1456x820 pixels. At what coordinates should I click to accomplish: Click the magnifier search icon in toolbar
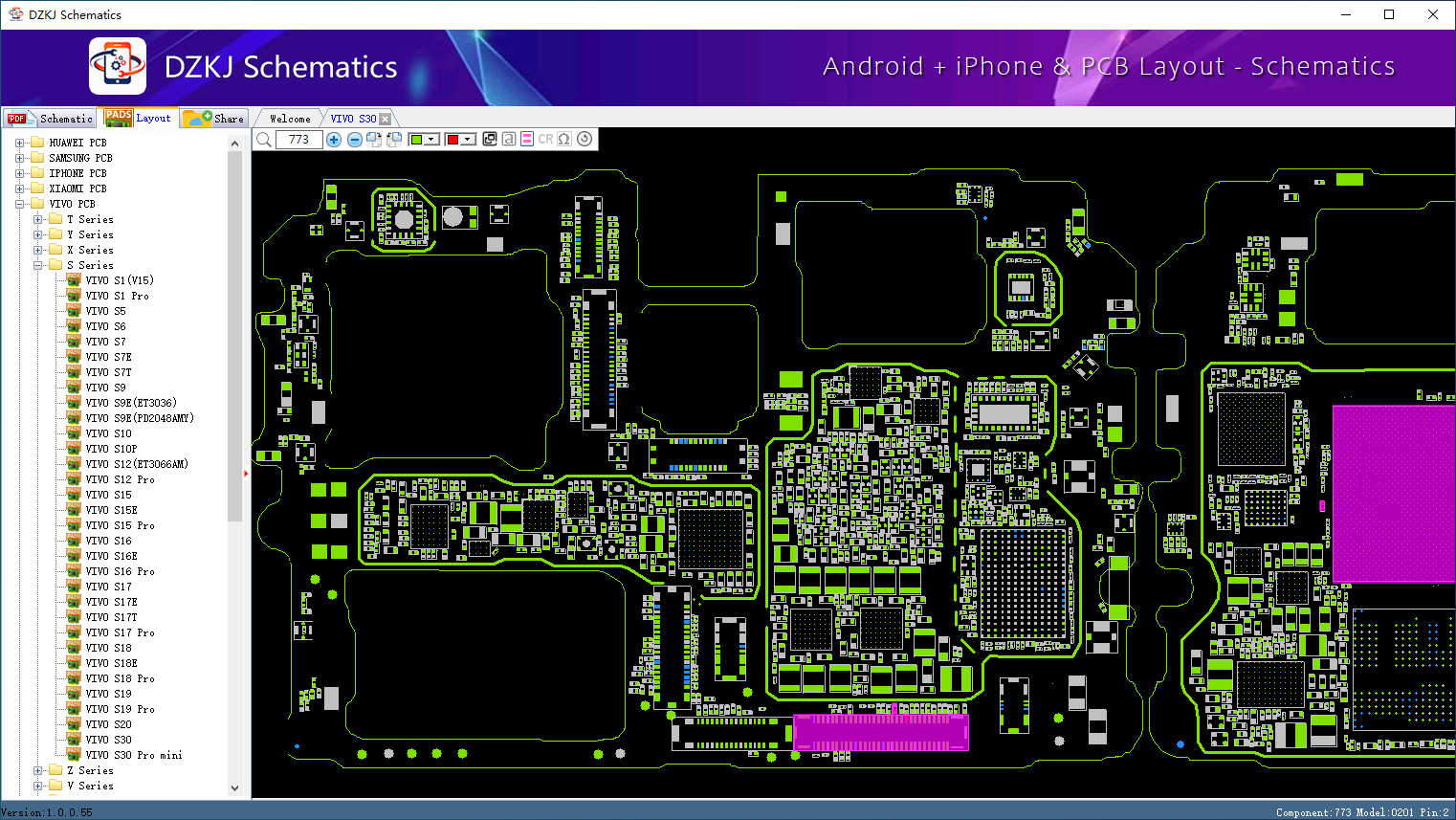(x=264, y=140)
